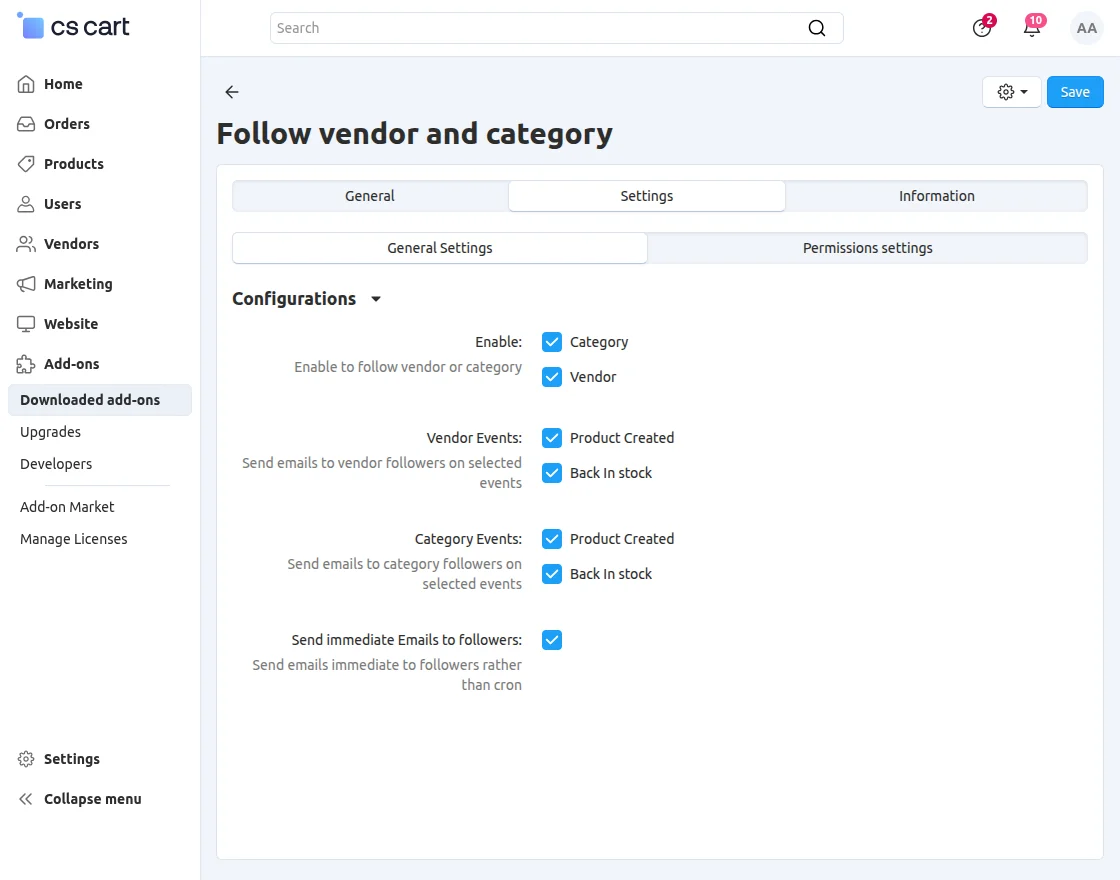Click the Users person icon

[x=26, y=204]
